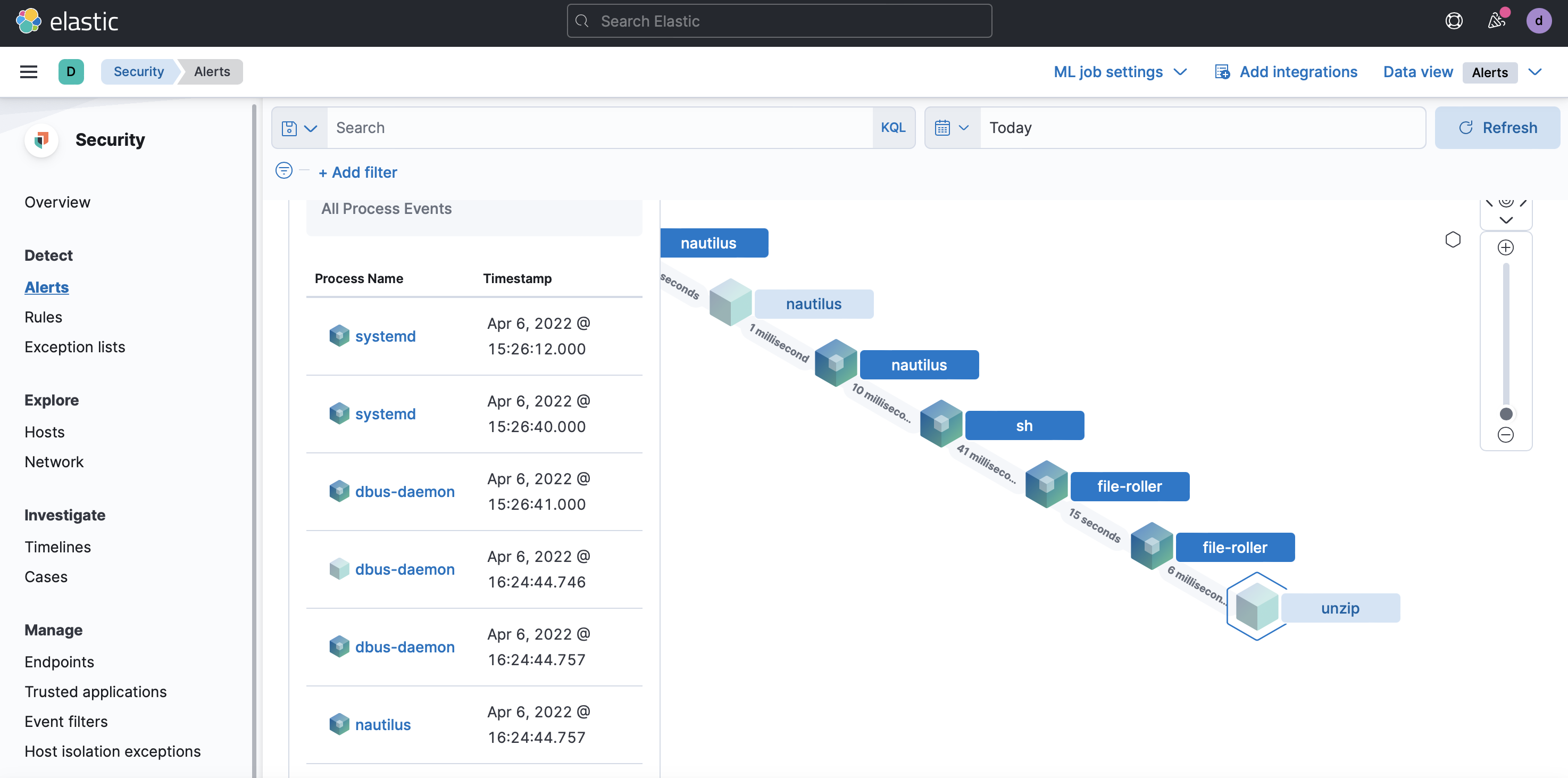Open the news feed confetti icon

[x=1496, y=20]
